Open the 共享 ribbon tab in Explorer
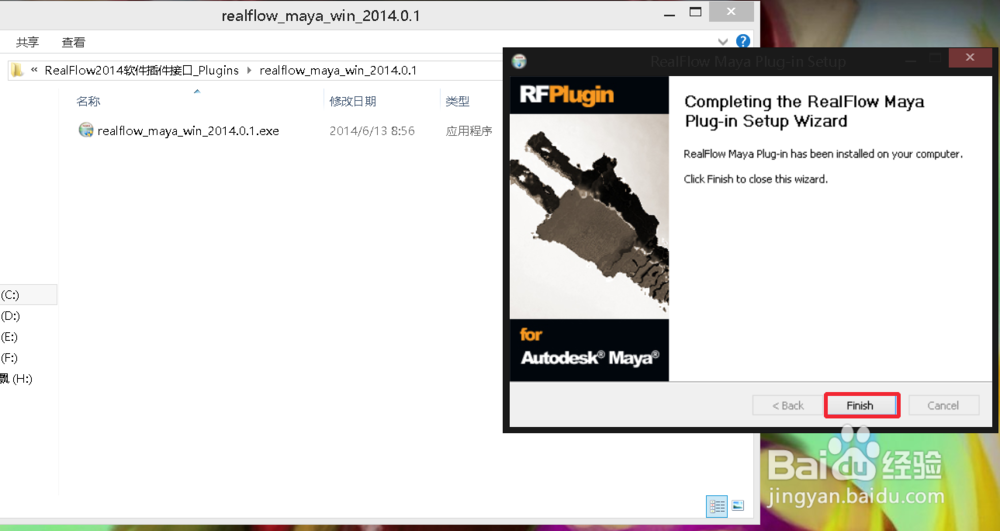The image size is (1000, 531). click(27, 42)
